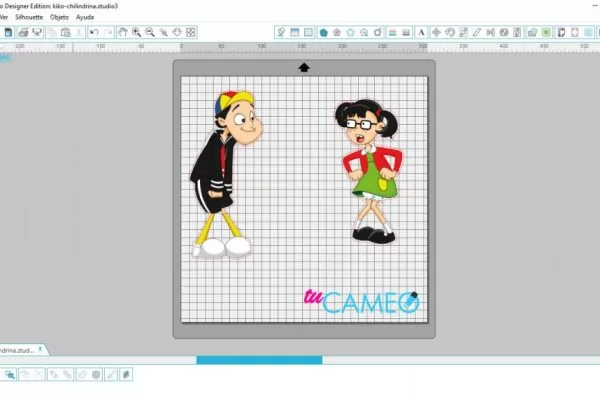The width and height of the screenshot is (600, 400).
Task: Open the Fill Color pentagon icon
Action: [x=324, y=33]
